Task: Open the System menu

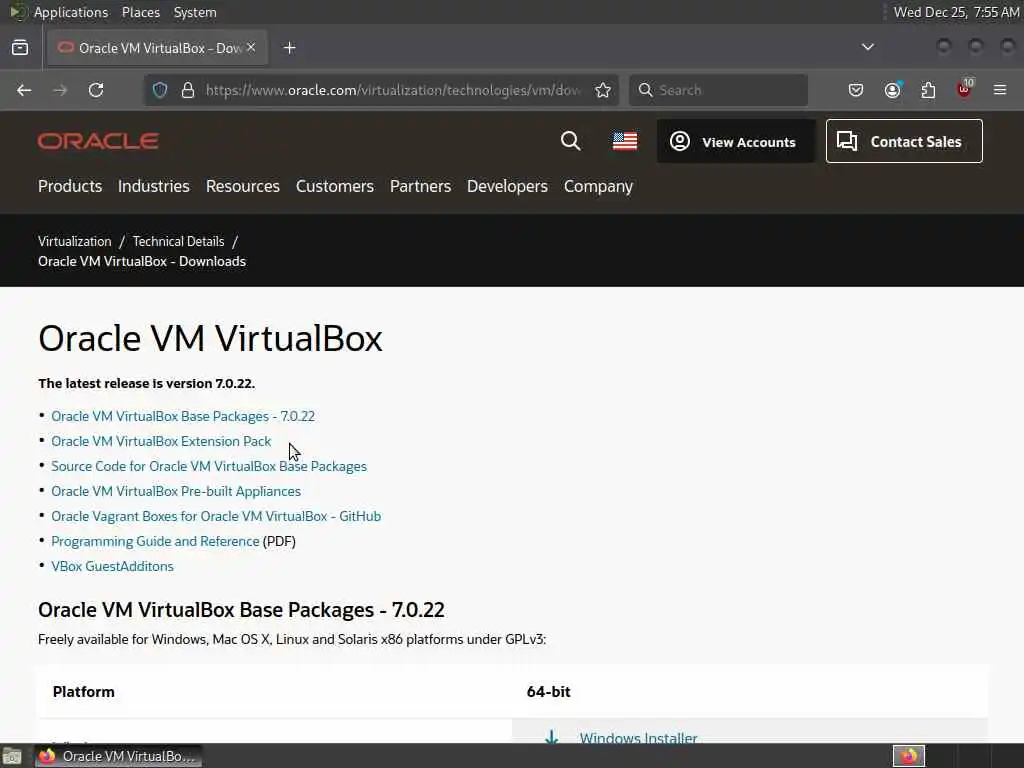Action: pos(195,12)
